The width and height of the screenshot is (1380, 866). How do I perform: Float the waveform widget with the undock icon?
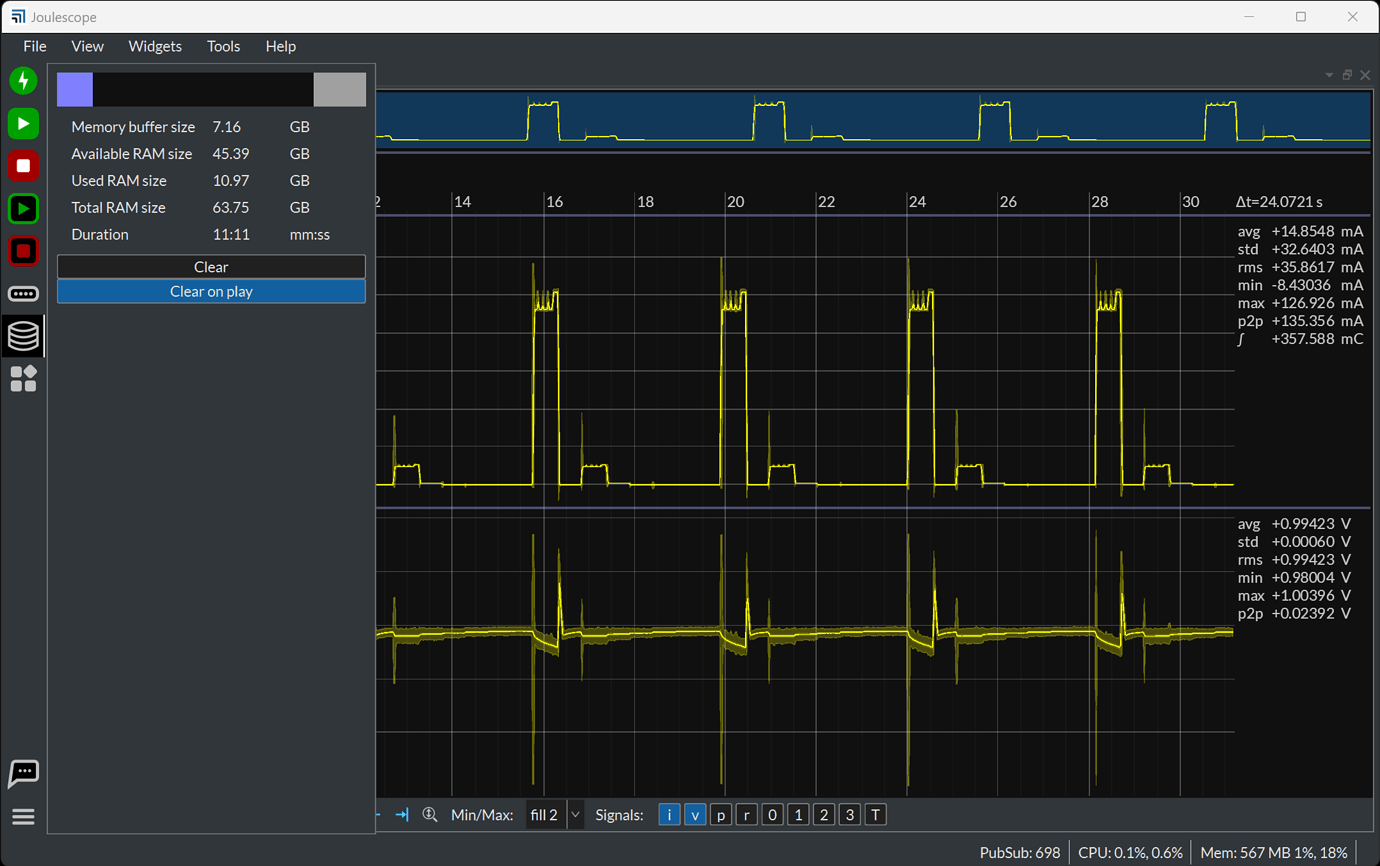click(1347, 75)
